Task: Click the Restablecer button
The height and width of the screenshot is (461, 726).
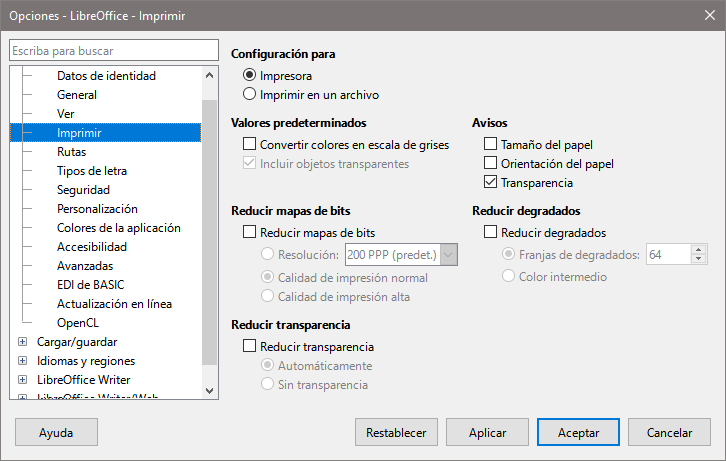Action: [x=396, y=432]
